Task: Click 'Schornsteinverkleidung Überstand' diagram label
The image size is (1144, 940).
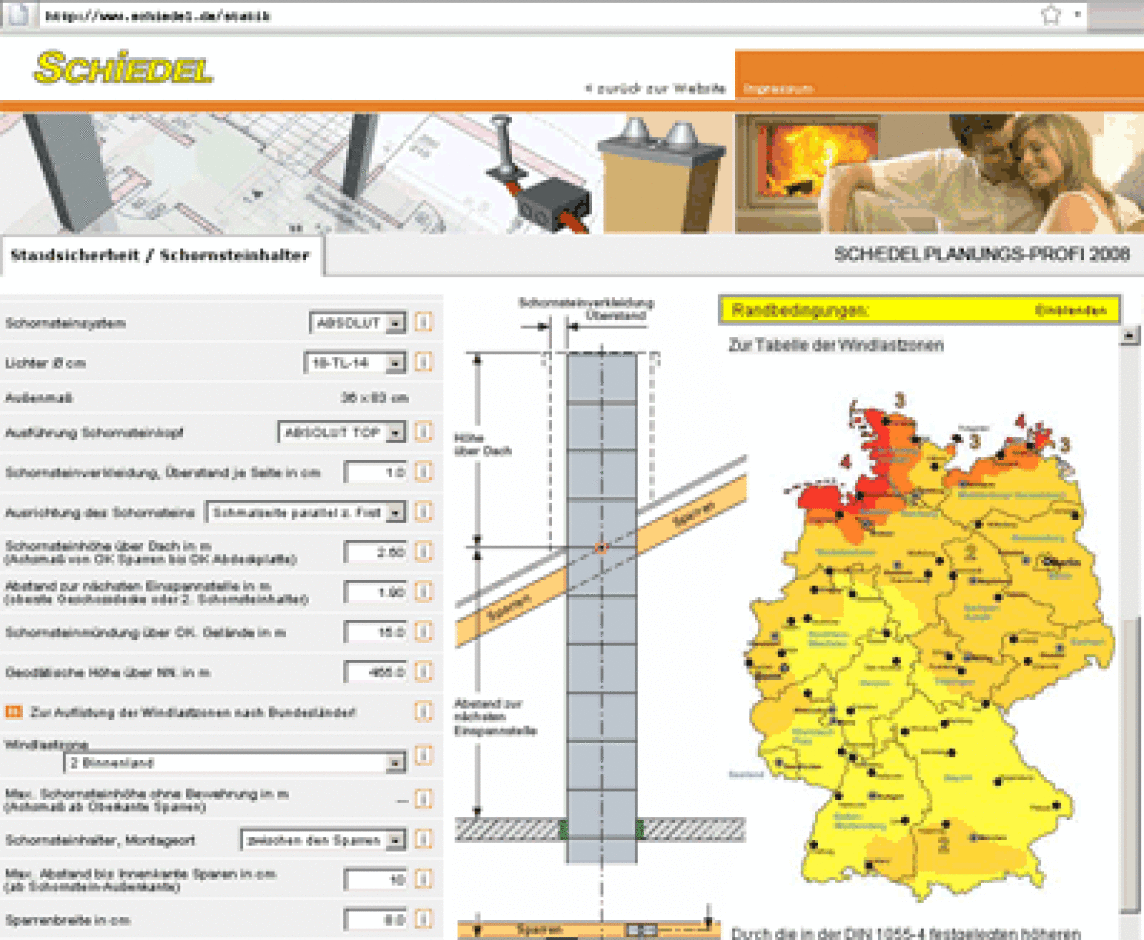Action: click(x=587, y=309)
